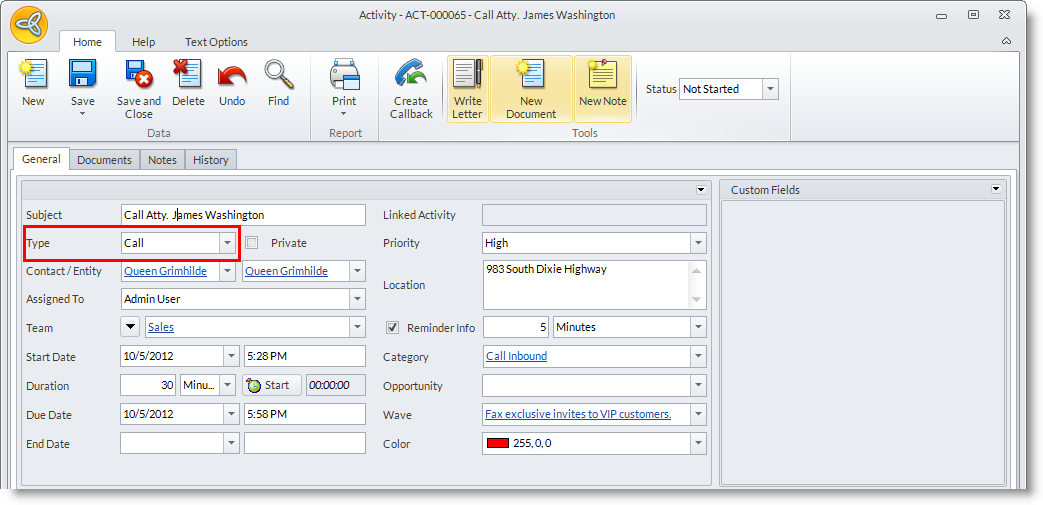Open the Status dropdown
This screenshot has width=1043, height=505.
(770, 89)
